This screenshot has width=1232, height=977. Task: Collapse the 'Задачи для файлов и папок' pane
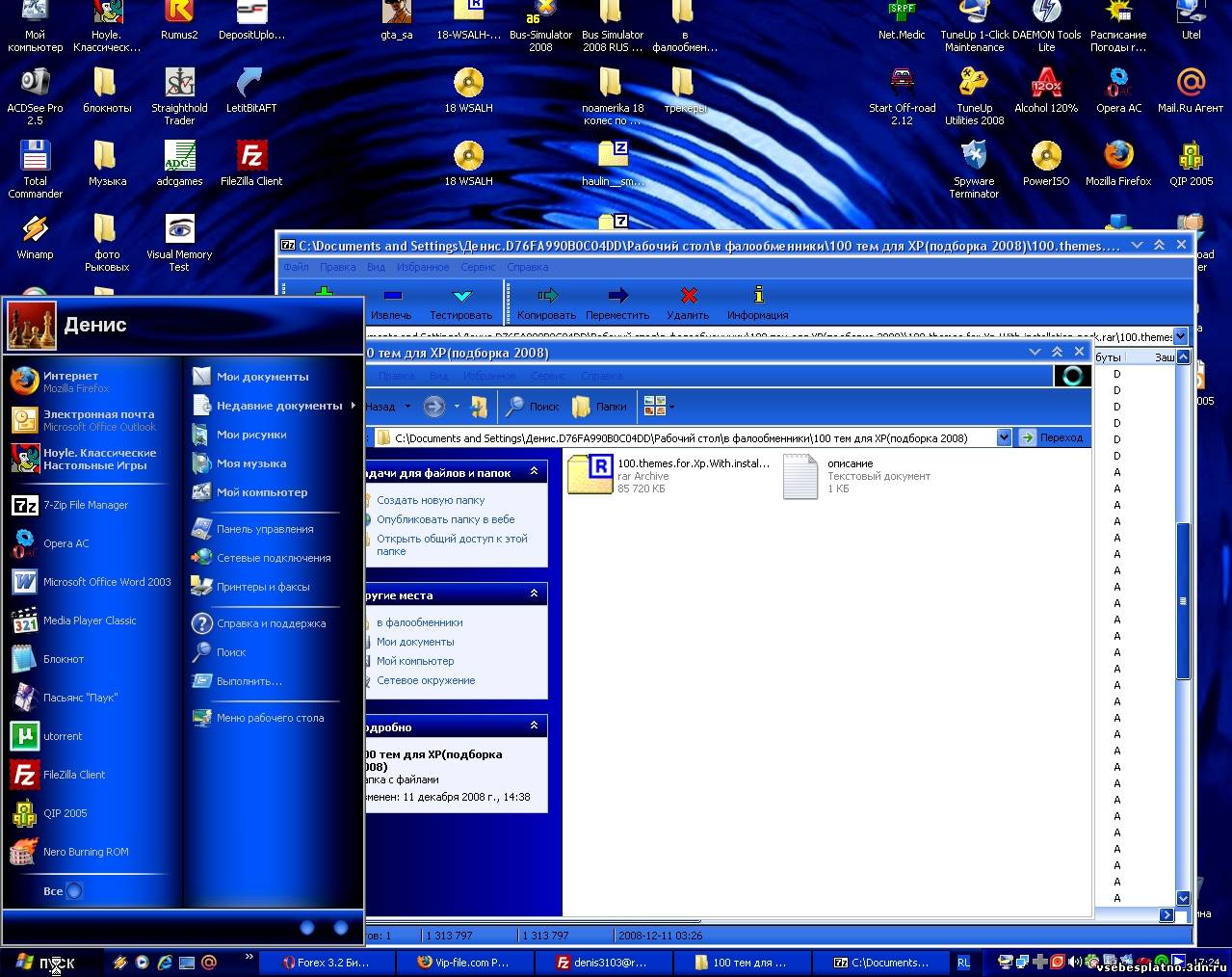click(534, 472)
